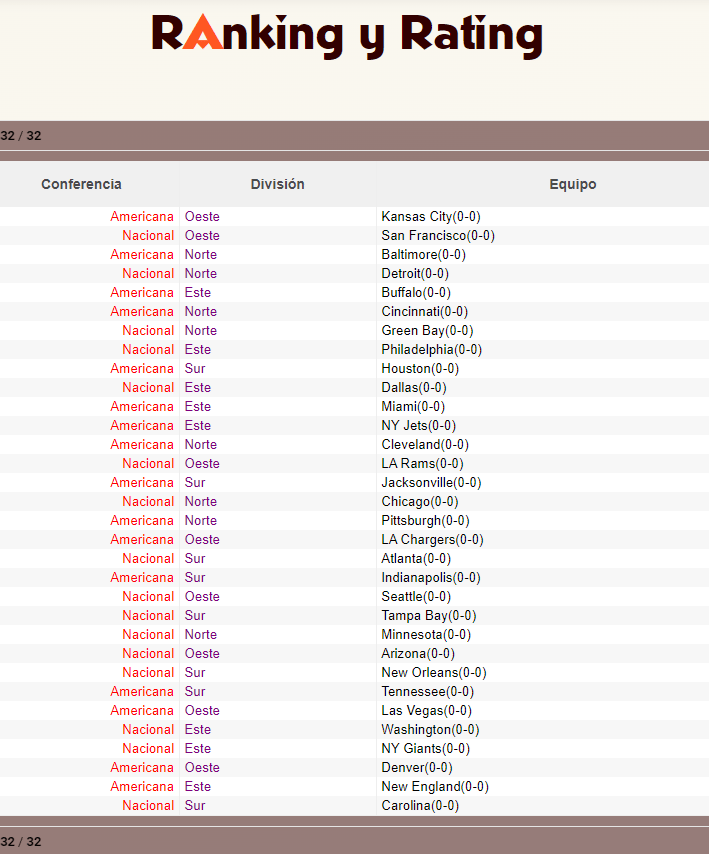Click the Green Bay(0-0) entry
Screen dimensions: 709x854
[427, 331]
